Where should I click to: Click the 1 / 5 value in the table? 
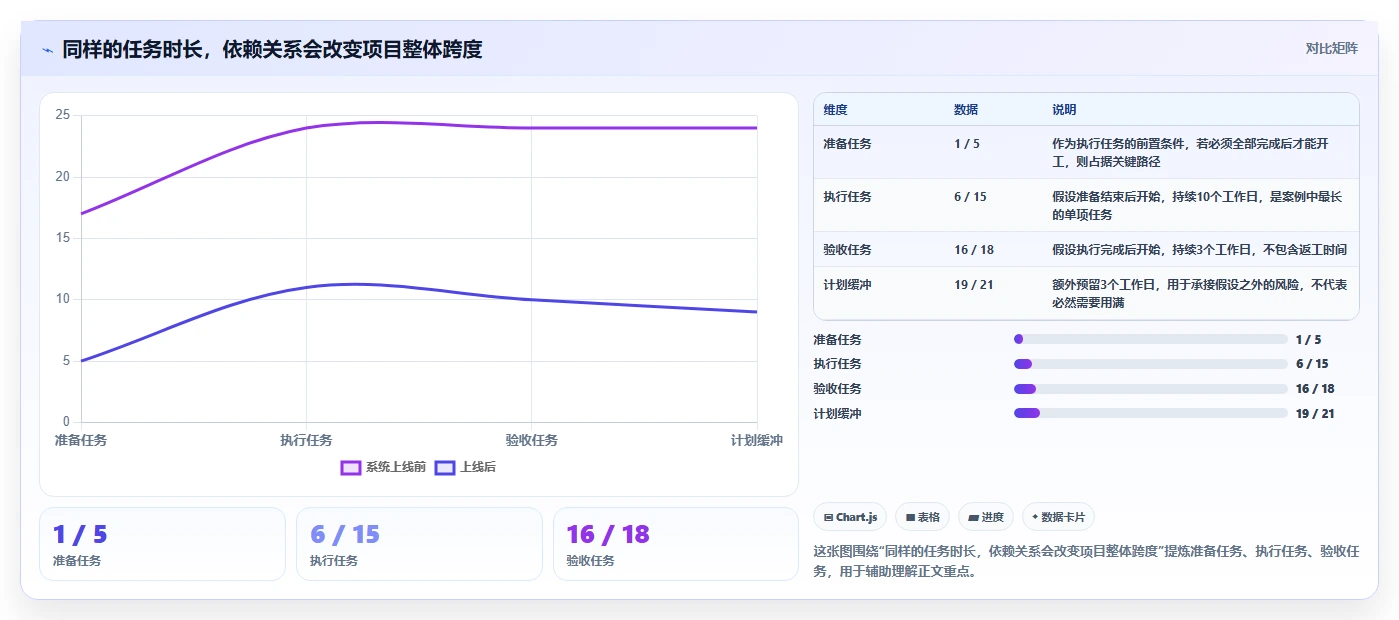967,144
